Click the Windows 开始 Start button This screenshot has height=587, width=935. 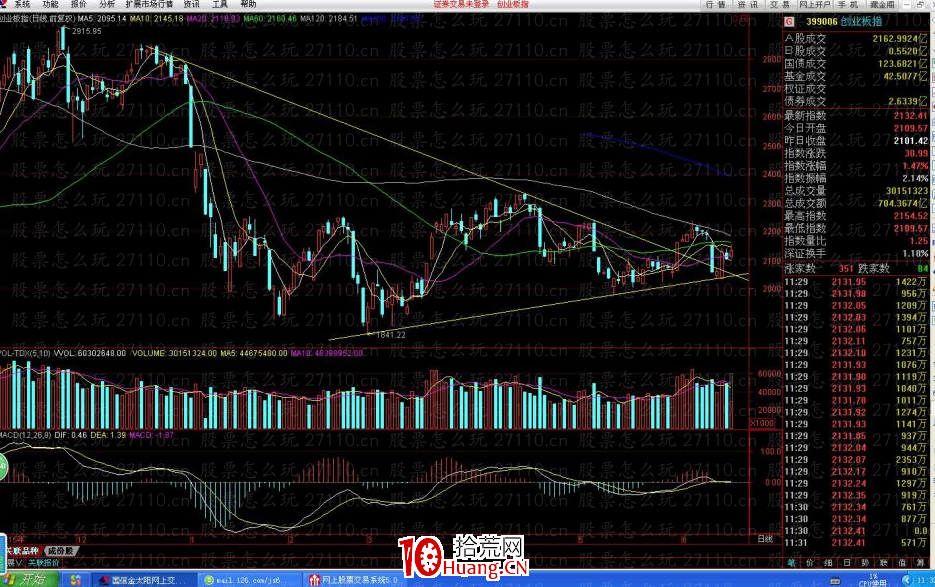[x=30, y=579]
